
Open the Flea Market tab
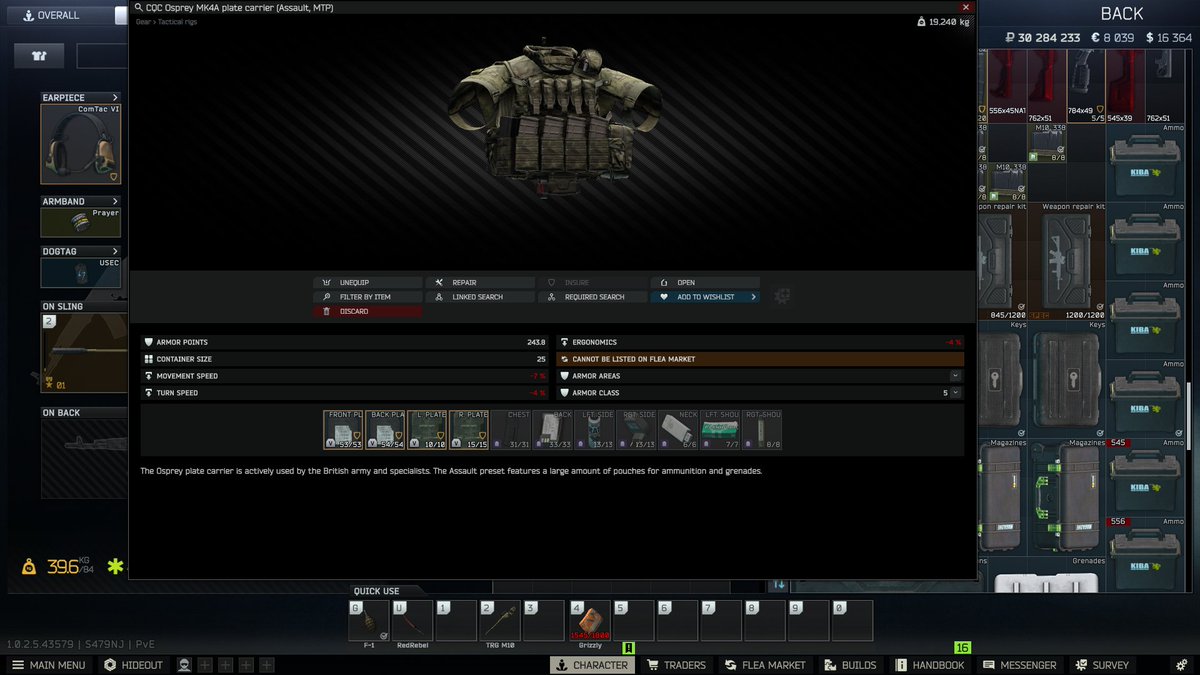coord(765,665)
